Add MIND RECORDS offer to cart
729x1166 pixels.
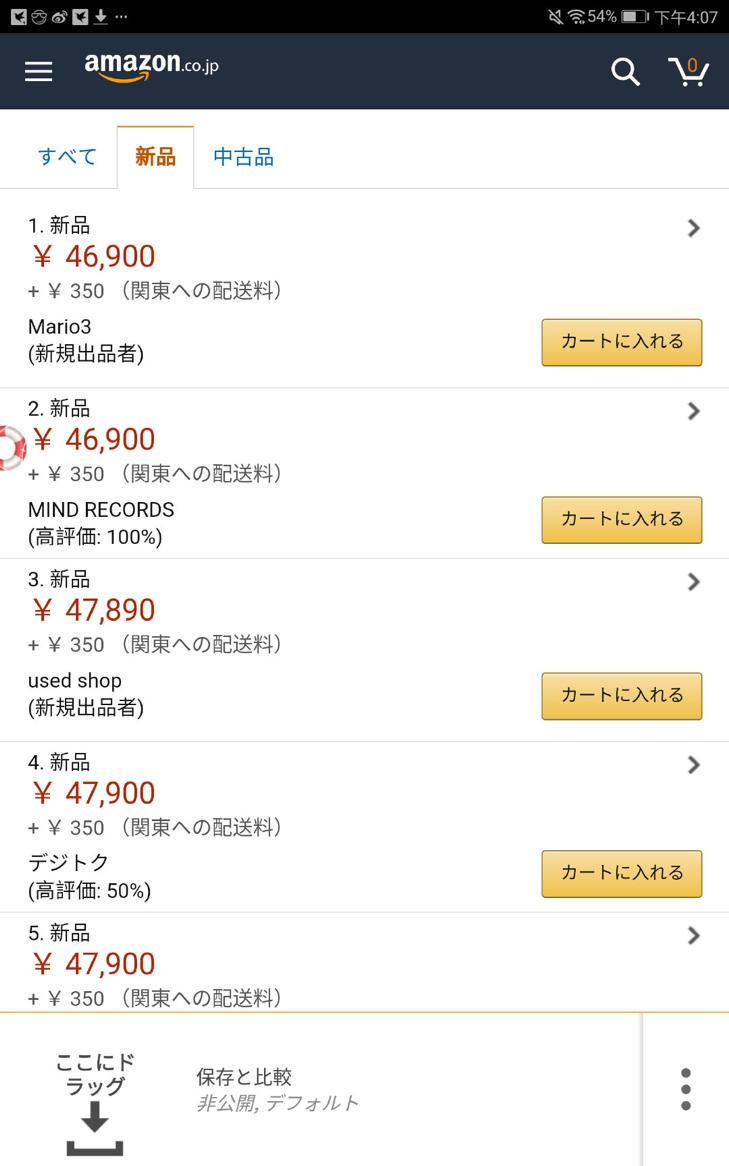point(622,520)
